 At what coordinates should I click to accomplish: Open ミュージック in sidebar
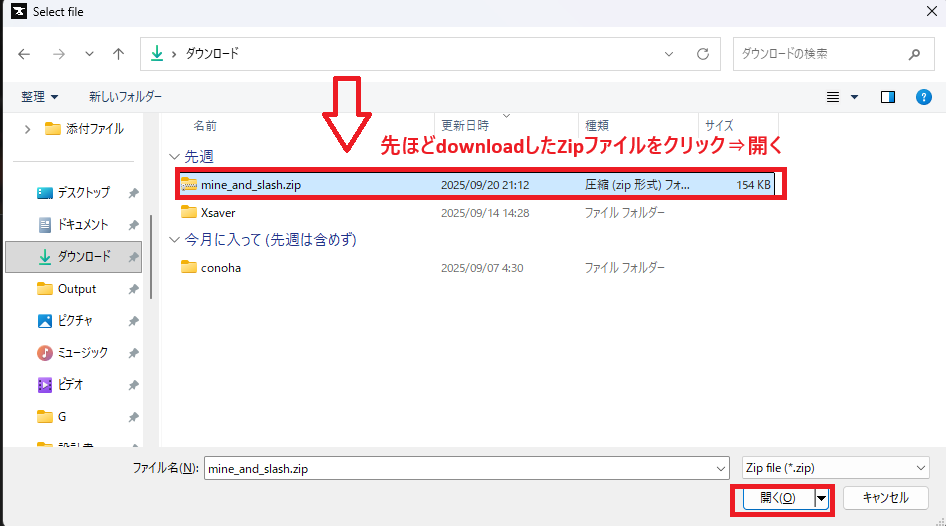(x=72, y=353)
